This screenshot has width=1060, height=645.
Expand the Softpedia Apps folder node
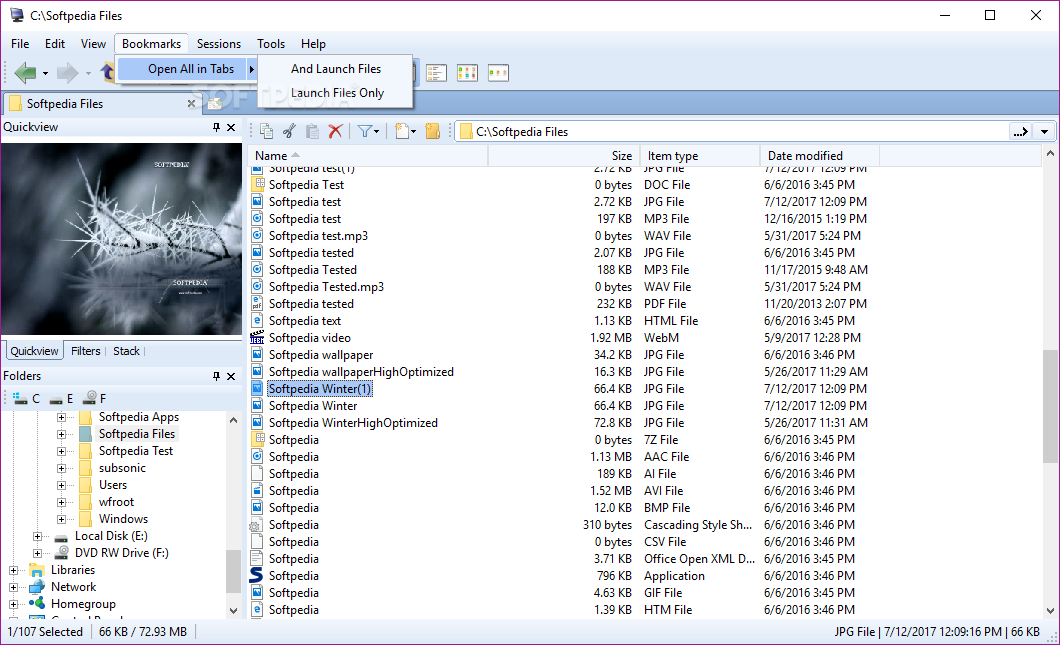pos(62,417)
